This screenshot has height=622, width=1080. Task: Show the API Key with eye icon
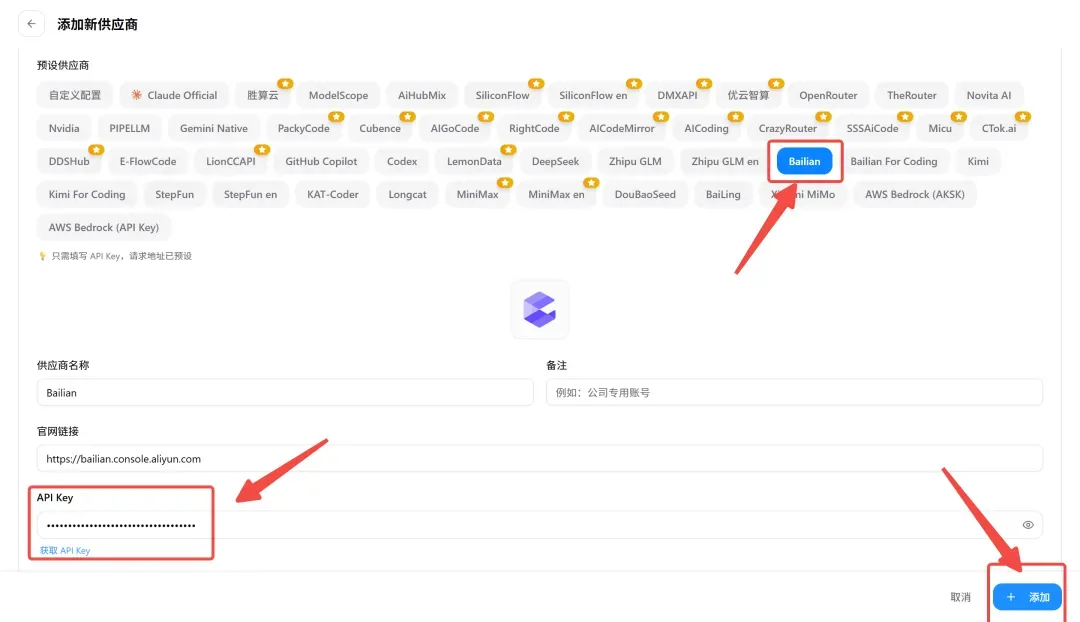point(1028,525)
